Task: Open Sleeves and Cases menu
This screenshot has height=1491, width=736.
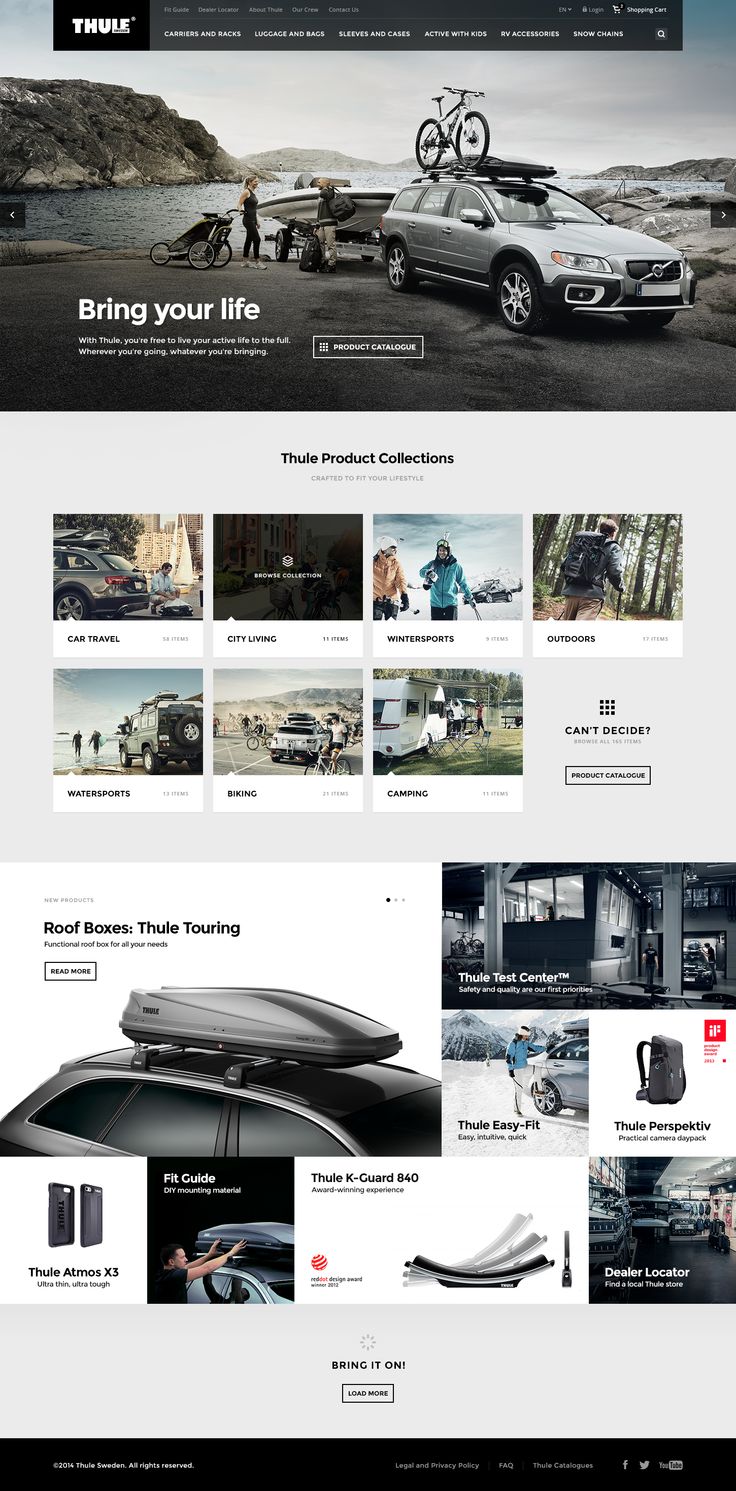Action: (x=374, y=34)
